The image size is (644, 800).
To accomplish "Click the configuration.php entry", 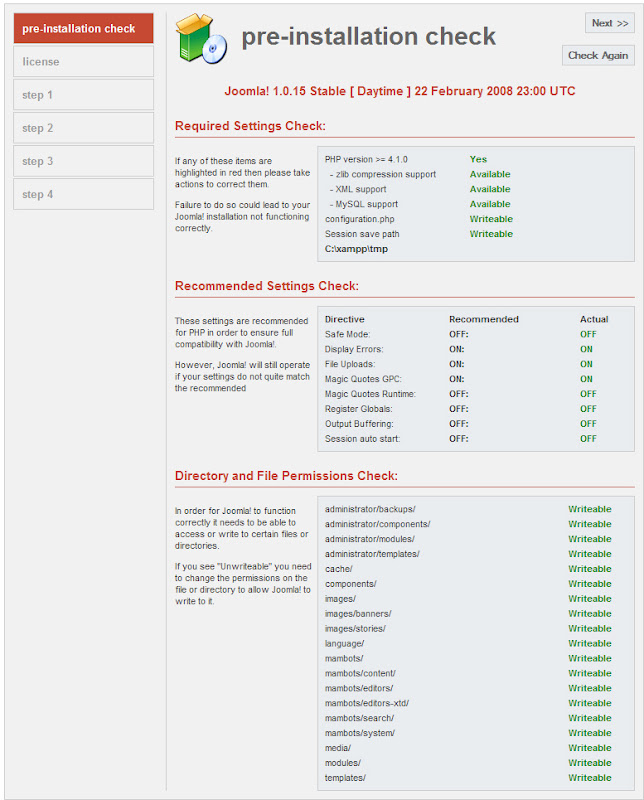I will (359, 219).
